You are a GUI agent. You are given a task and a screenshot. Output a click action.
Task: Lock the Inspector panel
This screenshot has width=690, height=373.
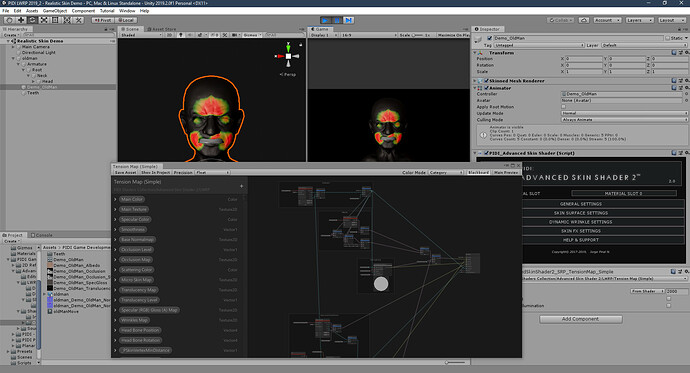click(x=679, y=29)
